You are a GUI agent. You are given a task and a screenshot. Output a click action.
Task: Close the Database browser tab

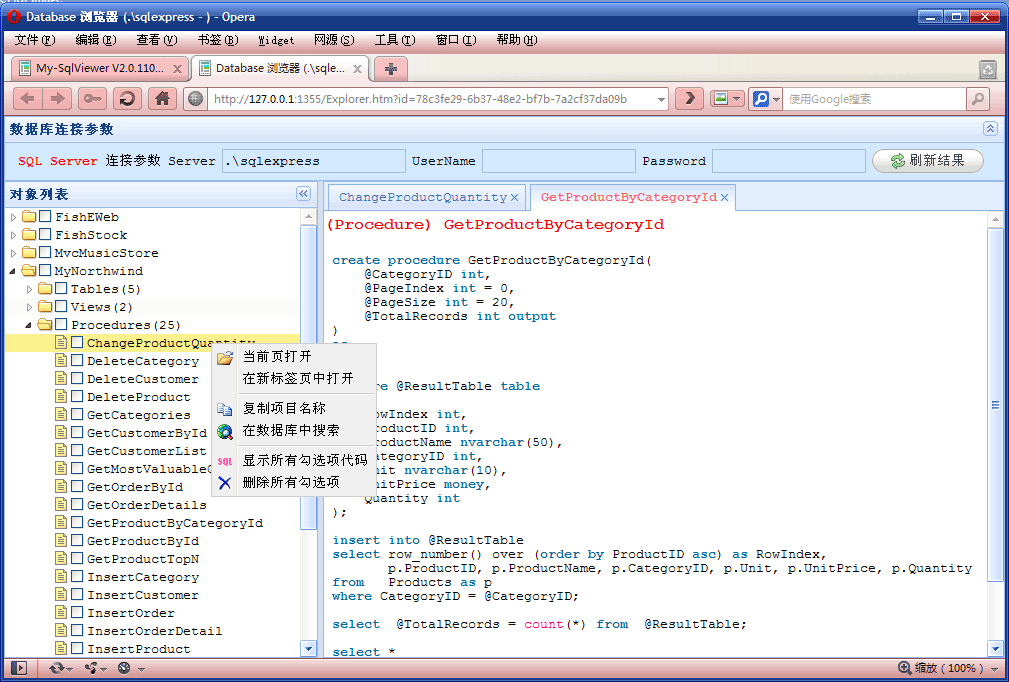(x=357, y=68)
